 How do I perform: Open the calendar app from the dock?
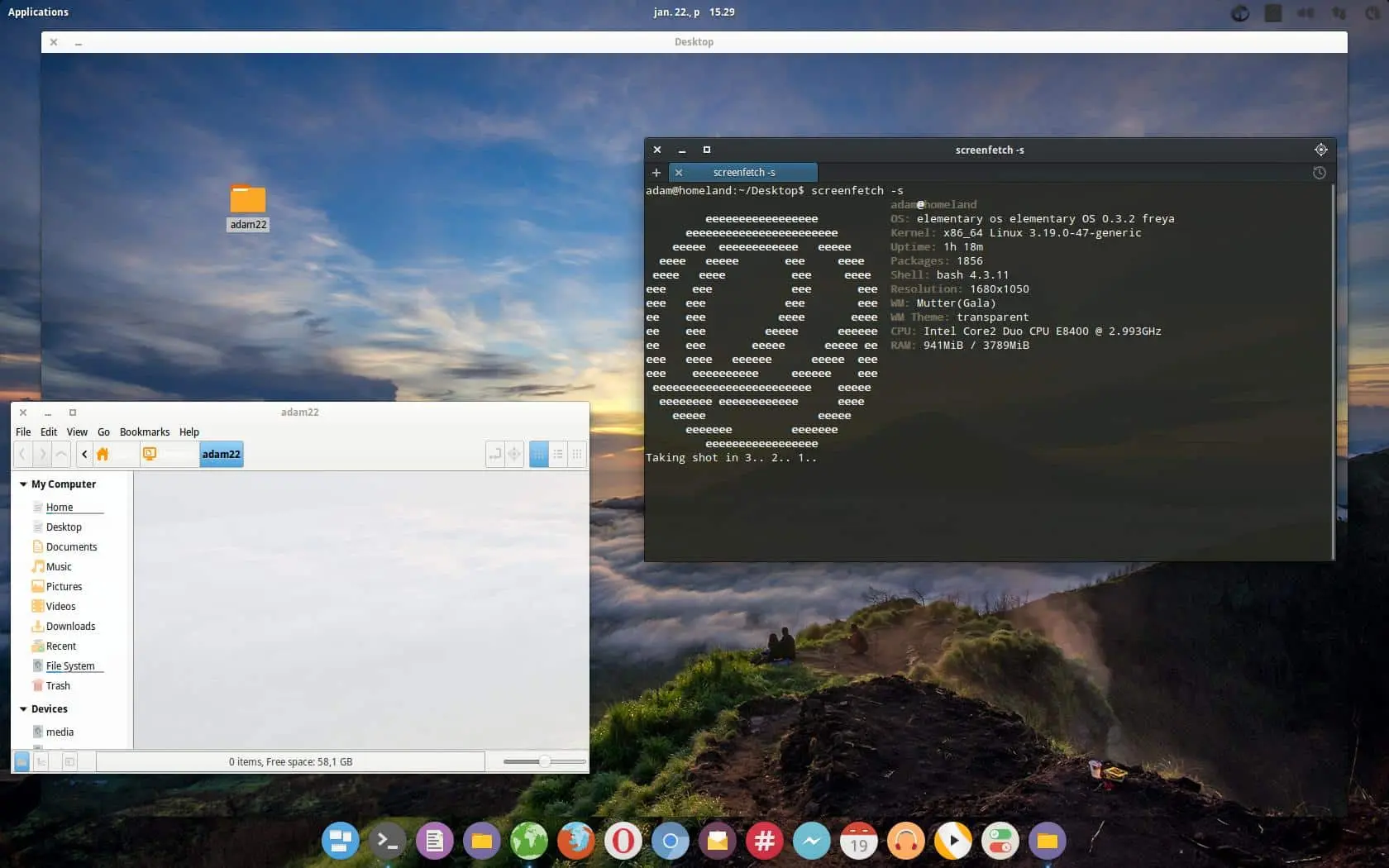click(858, 841)
